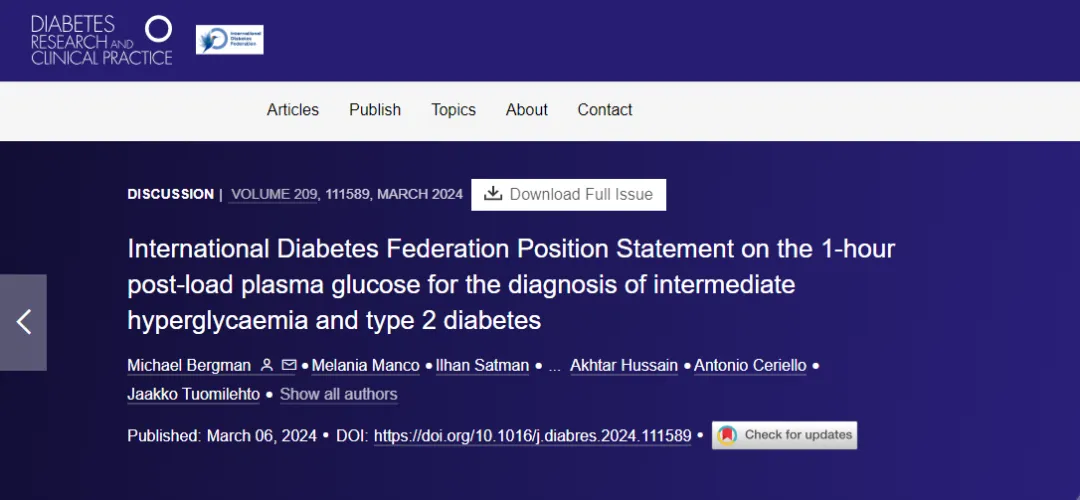
Task: Open the Contact menu item
Action: point(604,110)
